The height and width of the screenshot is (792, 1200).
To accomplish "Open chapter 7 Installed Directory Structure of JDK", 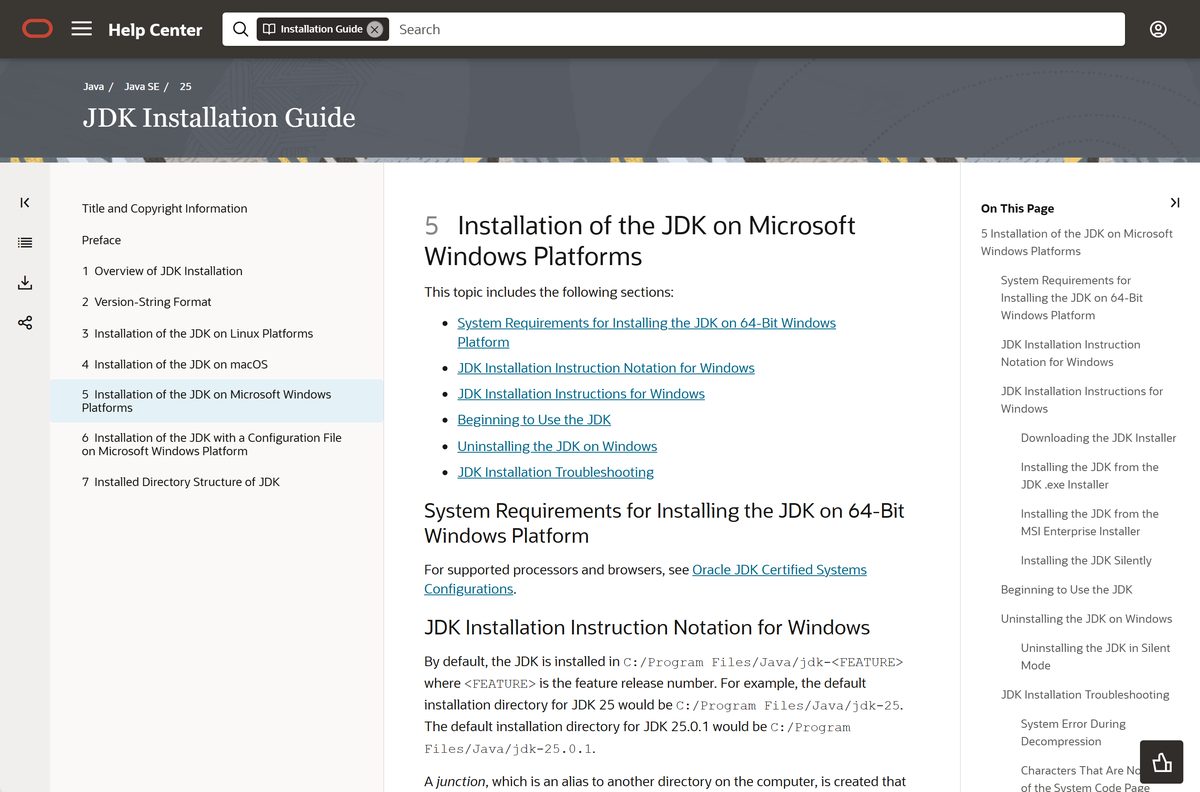I will tap(181, 482).
